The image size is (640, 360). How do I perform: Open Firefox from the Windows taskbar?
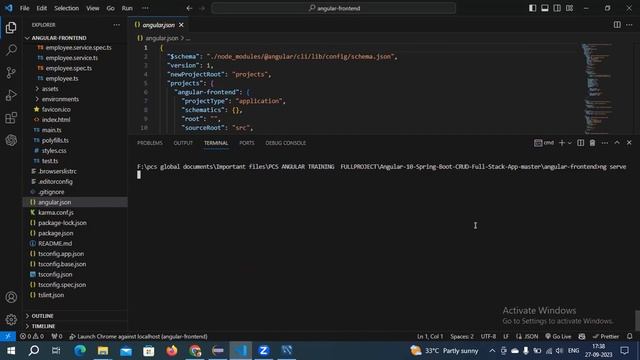click(172, 350)
